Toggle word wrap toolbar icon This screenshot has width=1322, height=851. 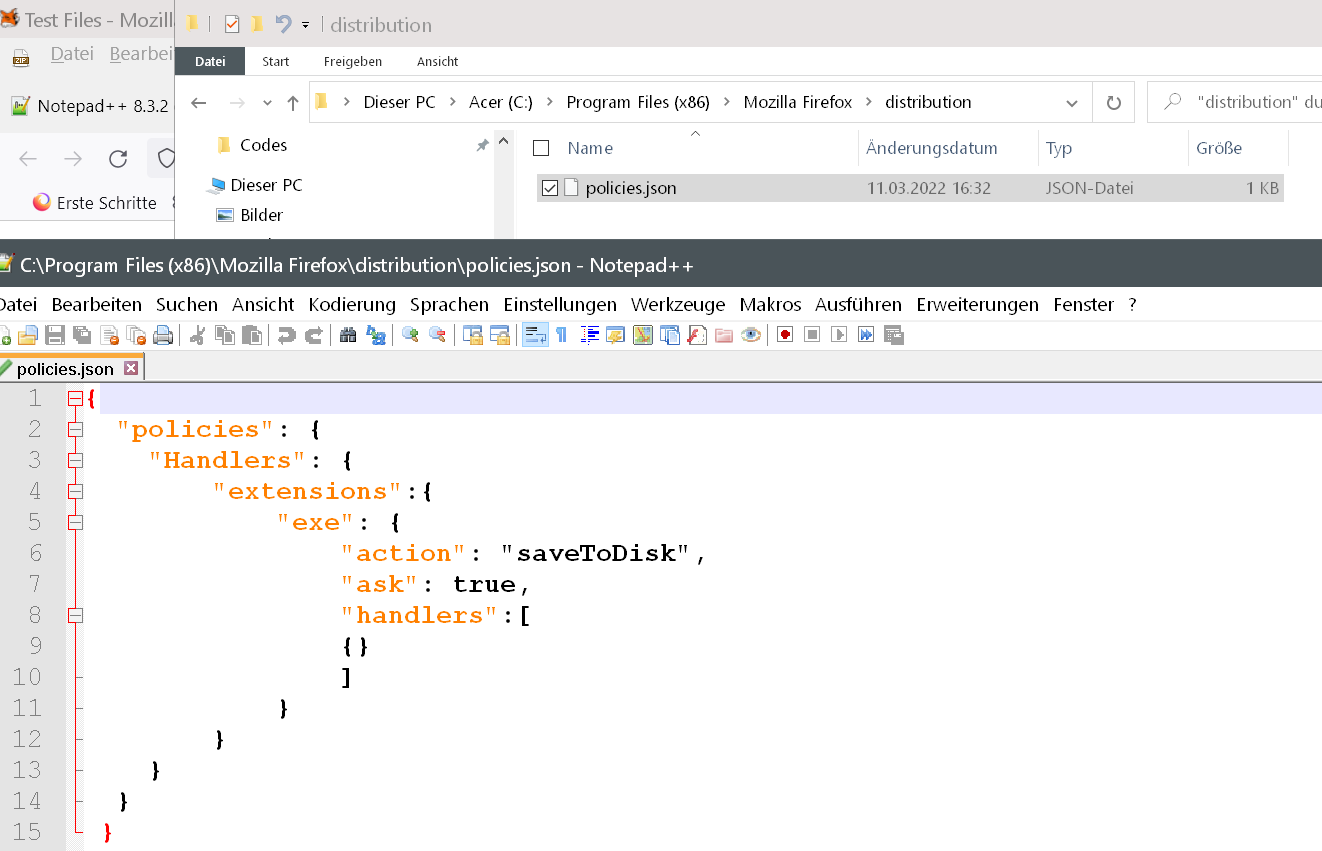536,335
